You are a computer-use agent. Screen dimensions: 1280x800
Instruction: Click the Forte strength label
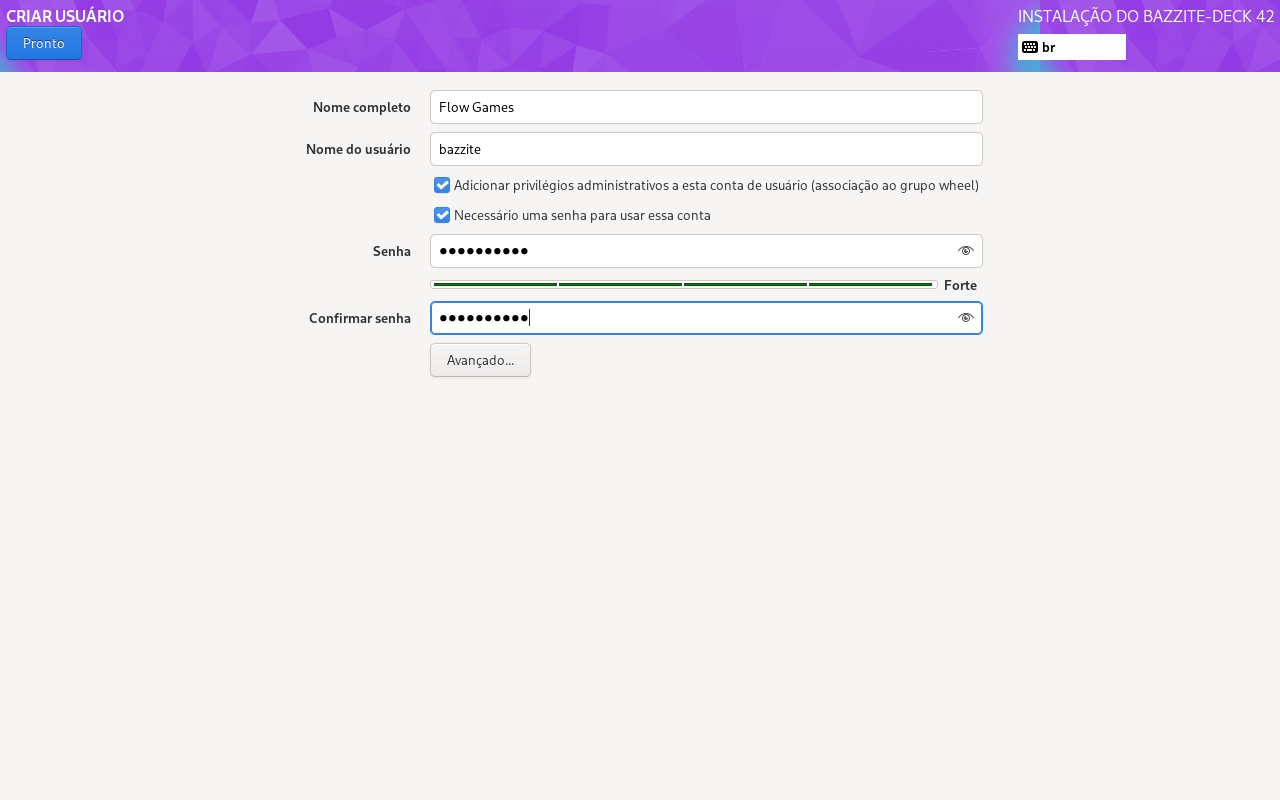click(960, 285)
